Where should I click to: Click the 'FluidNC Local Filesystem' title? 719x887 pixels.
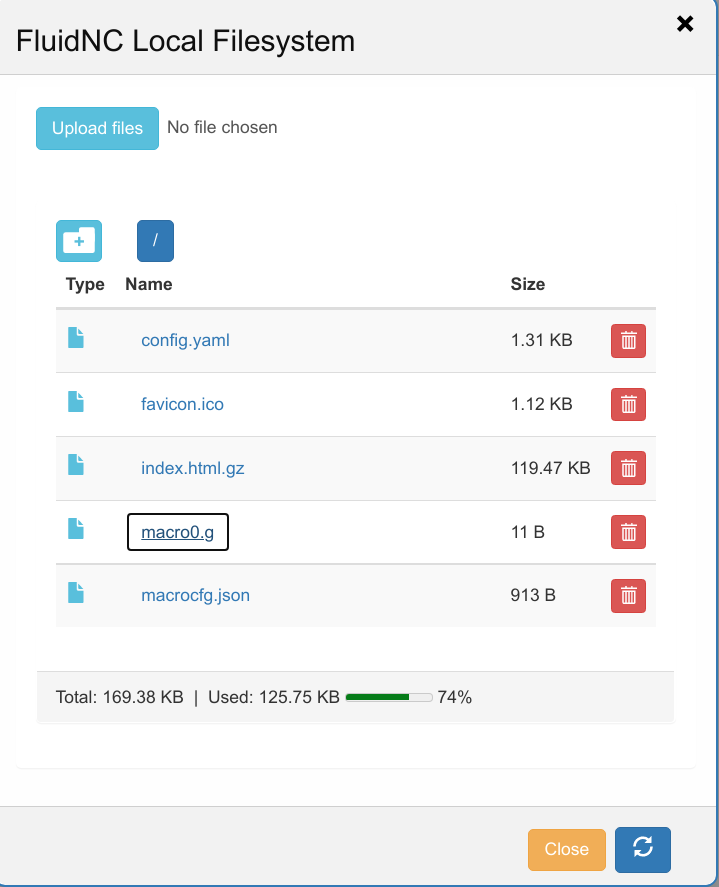click(186, 41)
